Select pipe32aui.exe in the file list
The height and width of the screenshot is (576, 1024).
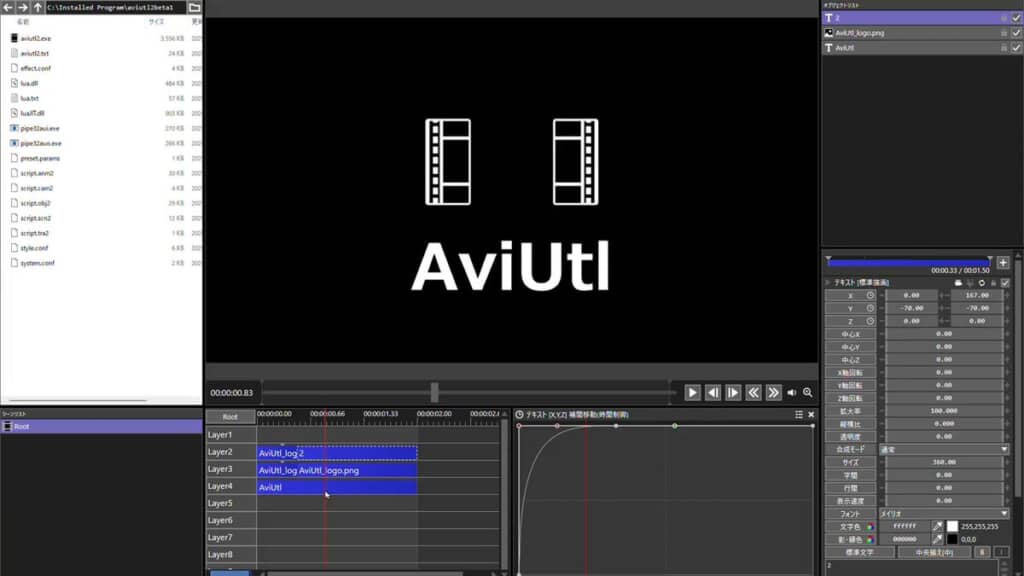39,129
